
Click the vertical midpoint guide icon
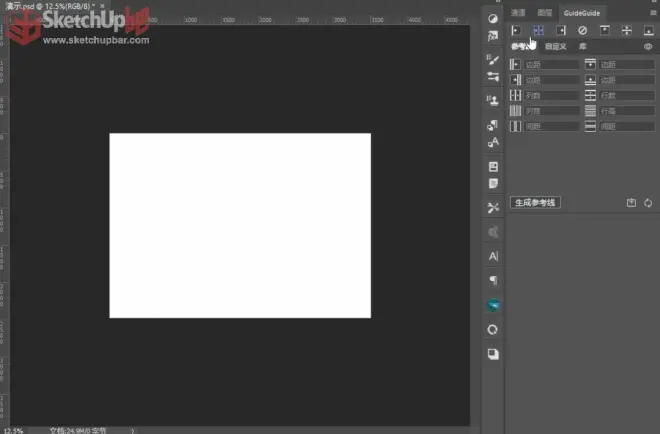pyautogui.click(x=538, y=30)
